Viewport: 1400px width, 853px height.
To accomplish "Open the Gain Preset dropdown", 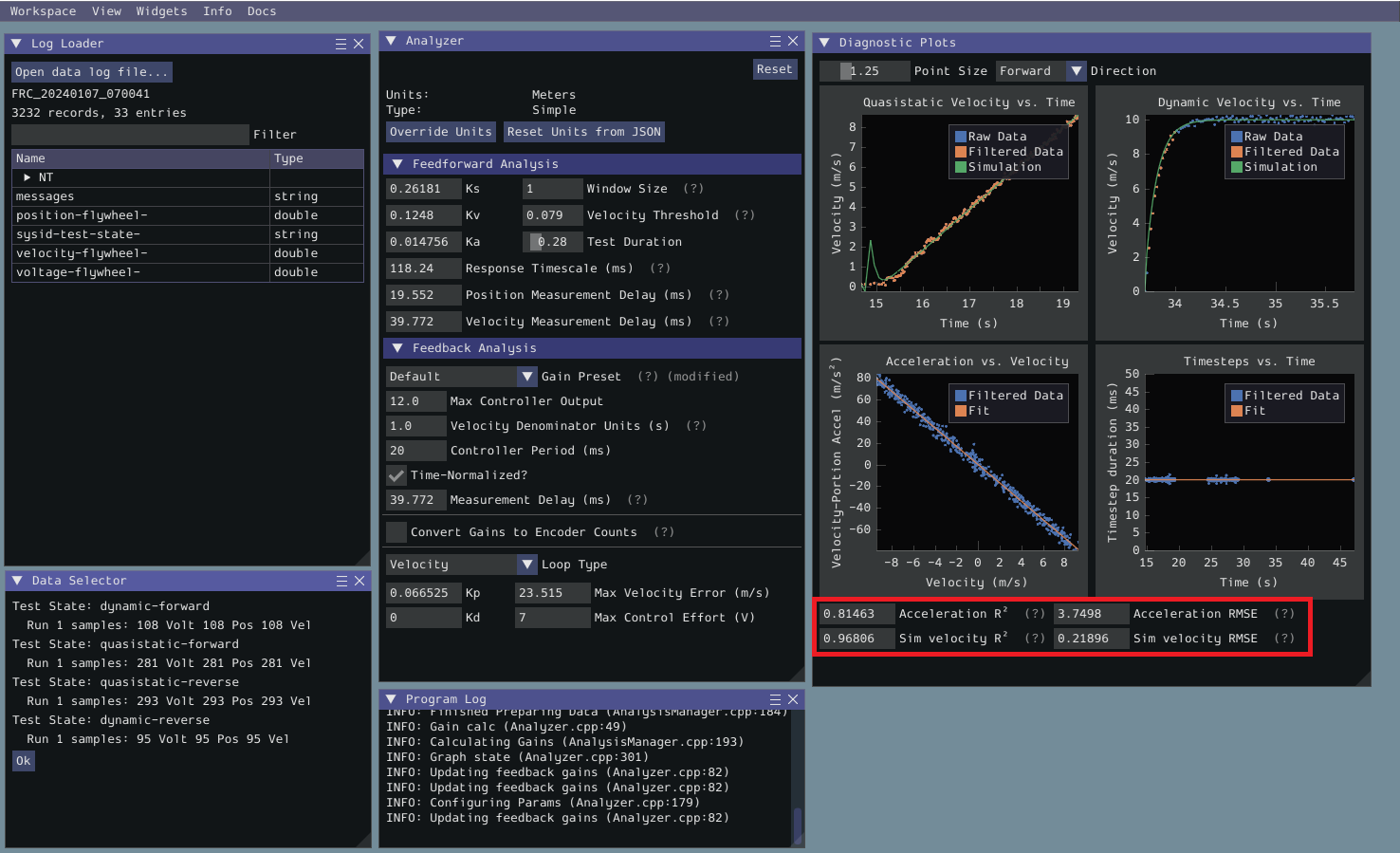I will (527, 376).
